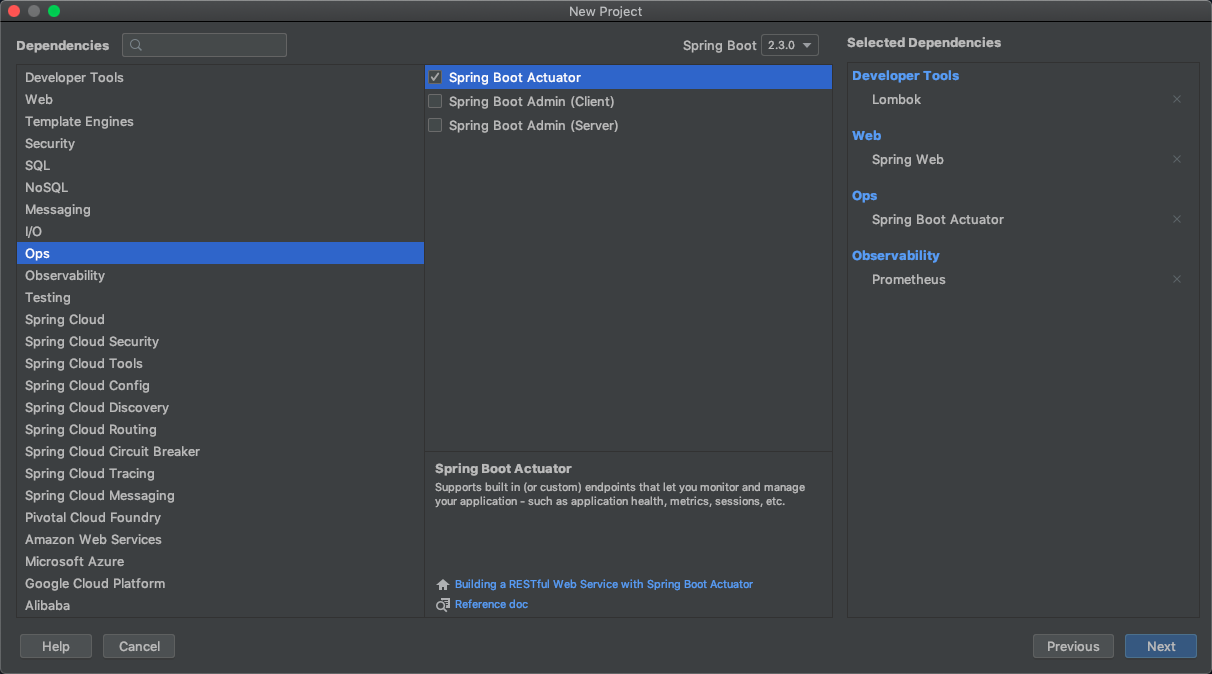Select the NoSQL category
This screenshot has width=1212, height=674.
pos(220,187)
